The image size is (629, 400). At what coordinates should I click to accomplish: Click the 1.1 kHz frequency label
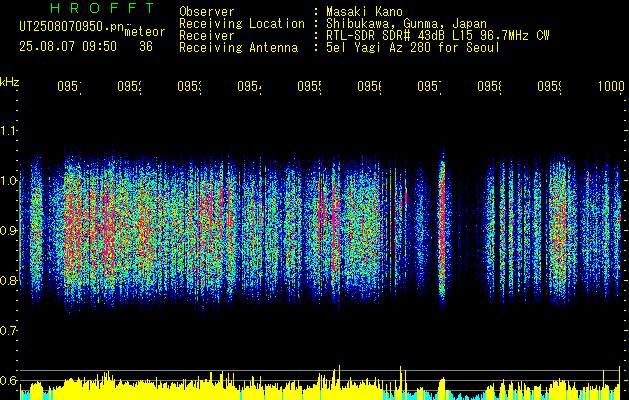8,131
